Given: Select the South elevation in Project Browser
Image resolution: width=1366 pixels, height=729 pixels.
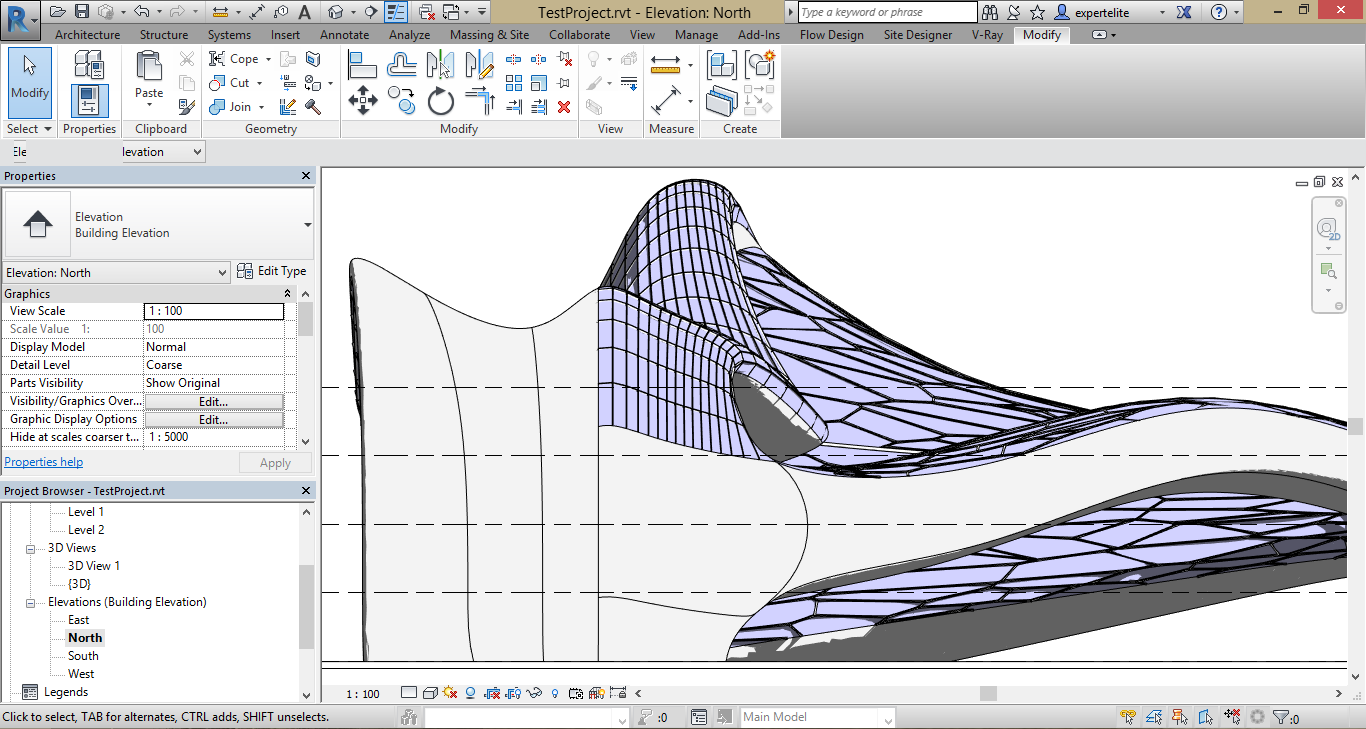Looking at the screenshot, I should [x=83, y=655].
